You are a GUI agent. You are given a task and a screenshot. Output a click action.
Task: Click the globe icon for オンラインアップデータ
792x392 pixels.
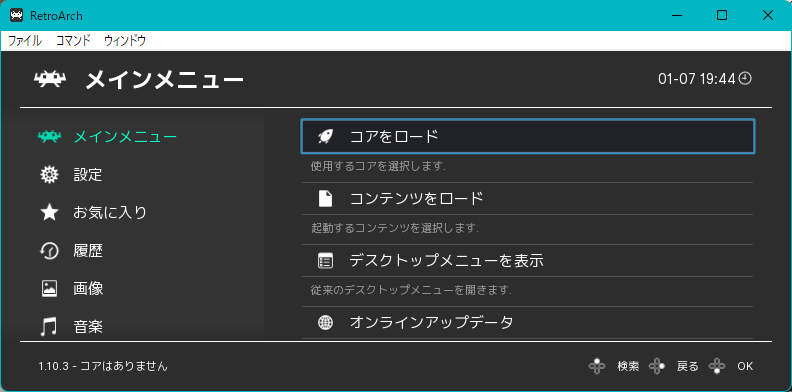pos(325,322)
